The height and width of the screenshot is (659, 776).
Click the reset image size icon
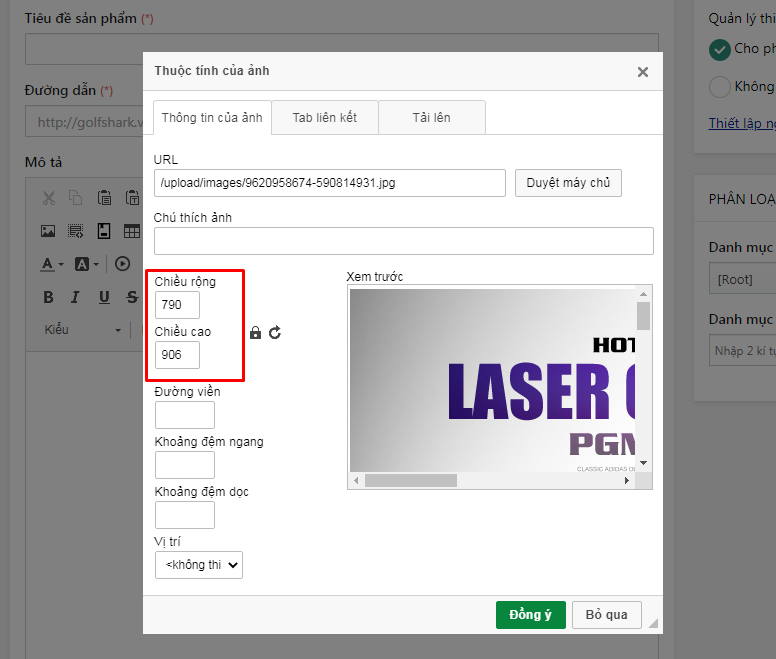coord(275,333)
